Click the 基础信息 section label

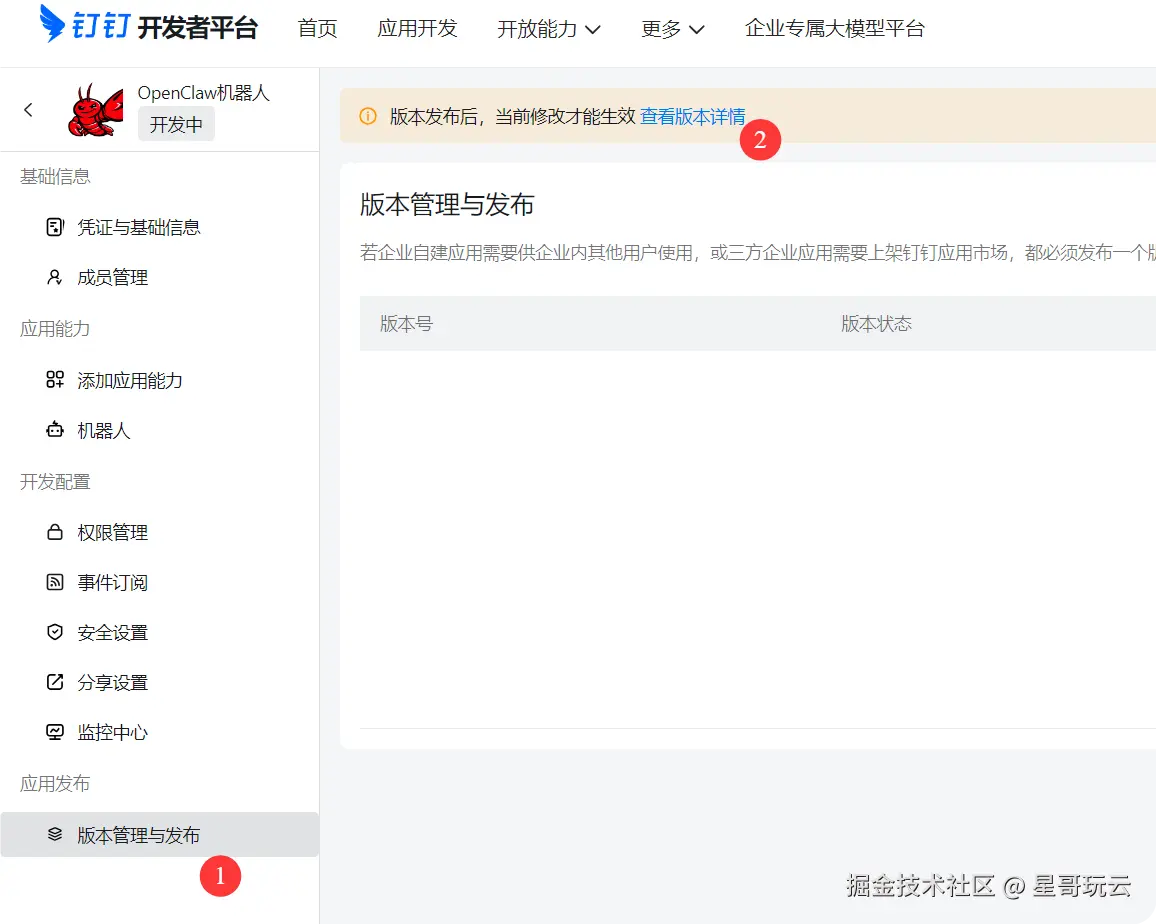pos(55,176)
